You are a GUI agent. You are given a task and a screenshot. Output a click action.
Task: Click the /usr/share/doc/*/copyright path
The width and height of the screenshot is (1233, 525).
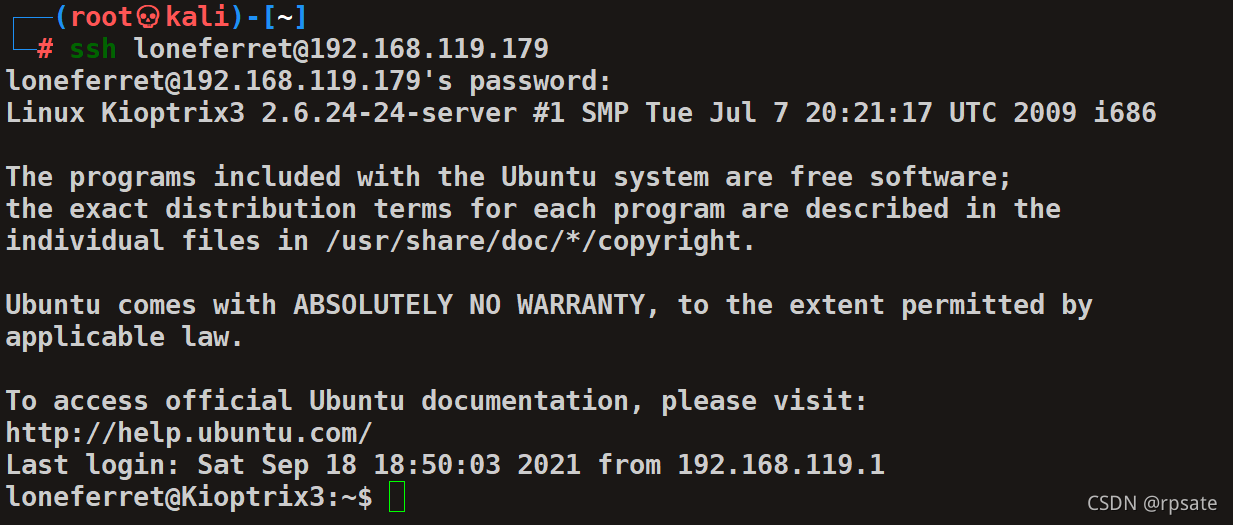(x=533, y=241)
